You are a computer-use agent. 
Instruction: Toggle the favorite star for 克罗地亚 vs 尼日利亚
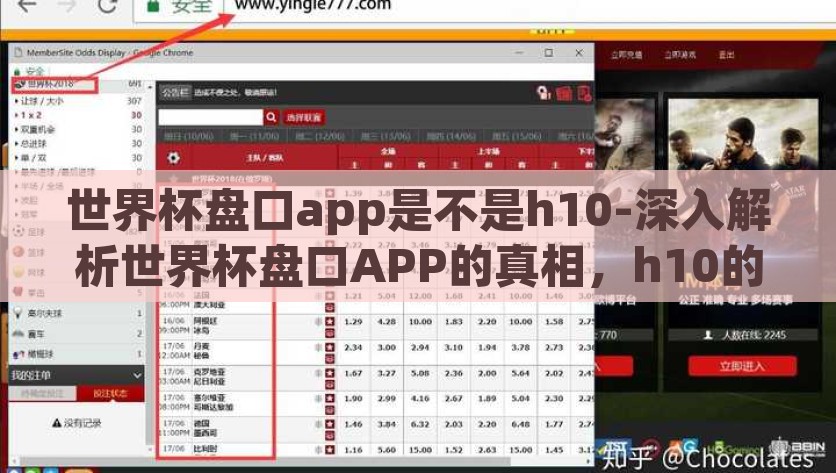330,373
